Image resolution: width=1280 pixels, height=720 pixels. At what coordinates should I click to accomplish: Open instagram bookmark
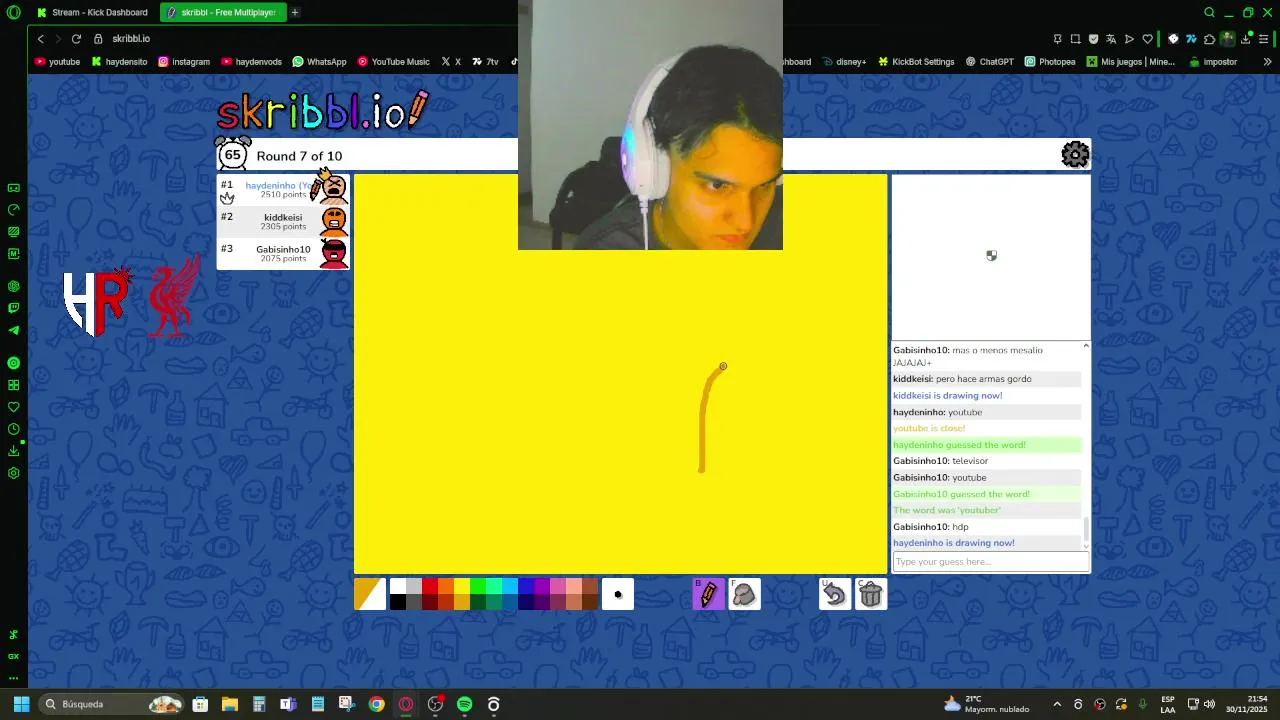184,62
